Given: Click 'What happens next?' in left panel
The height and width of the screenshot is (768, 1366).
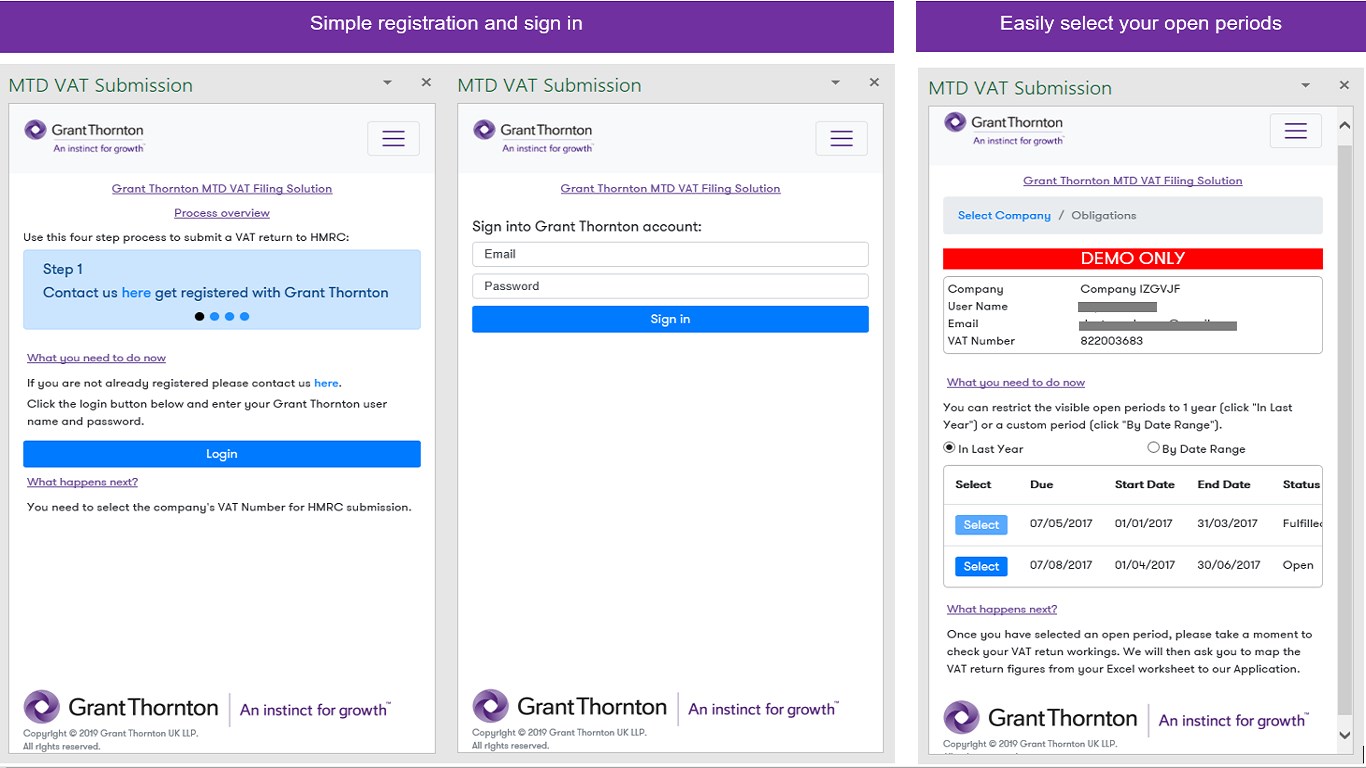Looking at the screenshot, I should (82, 482).
